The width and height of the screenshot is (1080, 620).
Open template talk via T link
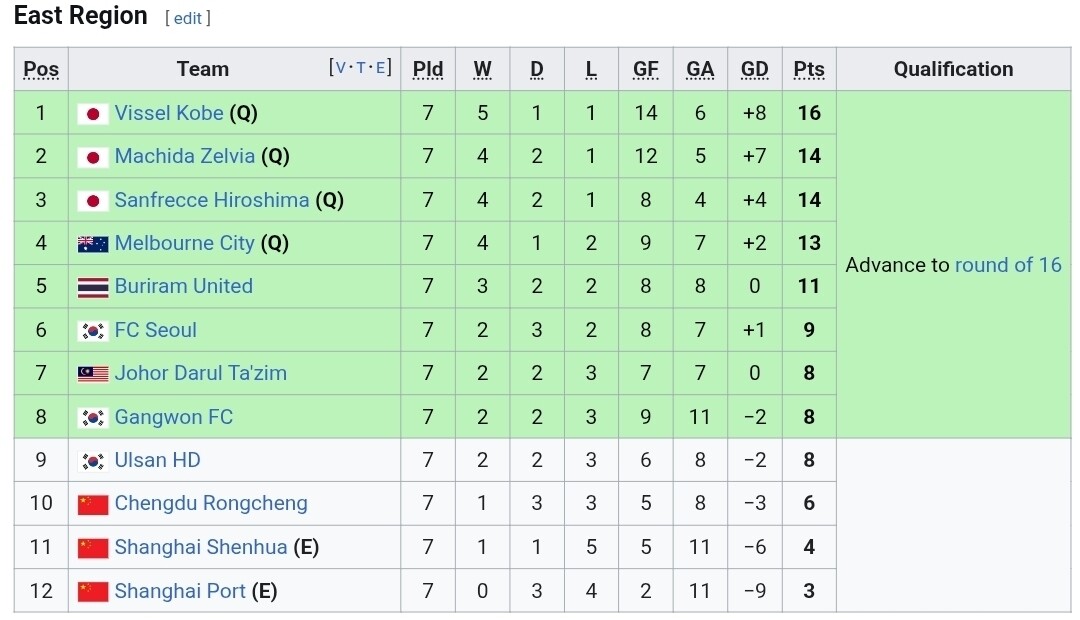tap(361, 68)
